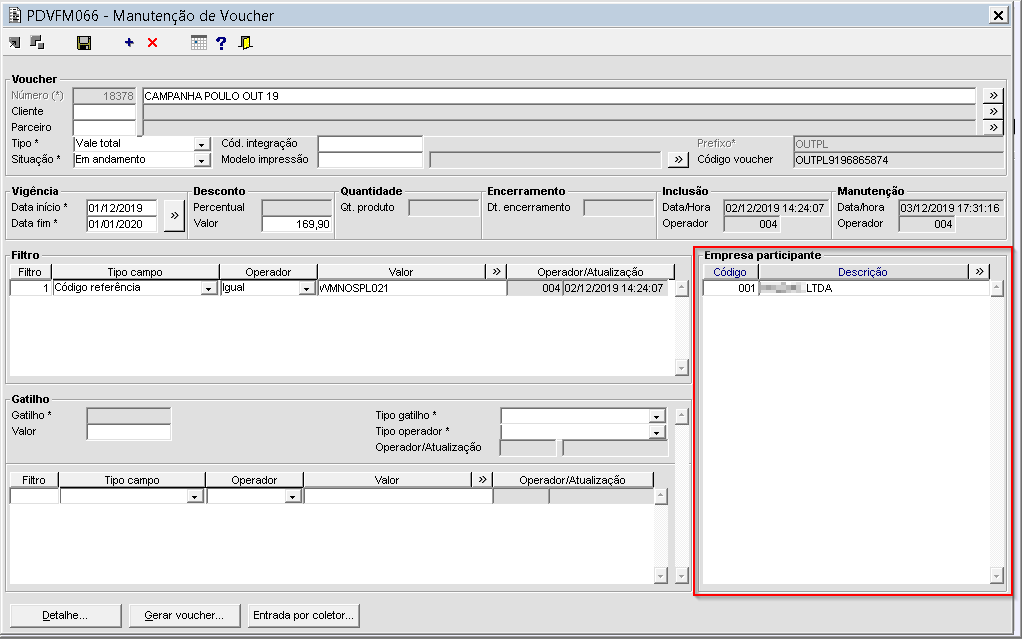The image size is (1022, 639).
Task: Click the Detalhe... button
Action: (x=65, y=615)
